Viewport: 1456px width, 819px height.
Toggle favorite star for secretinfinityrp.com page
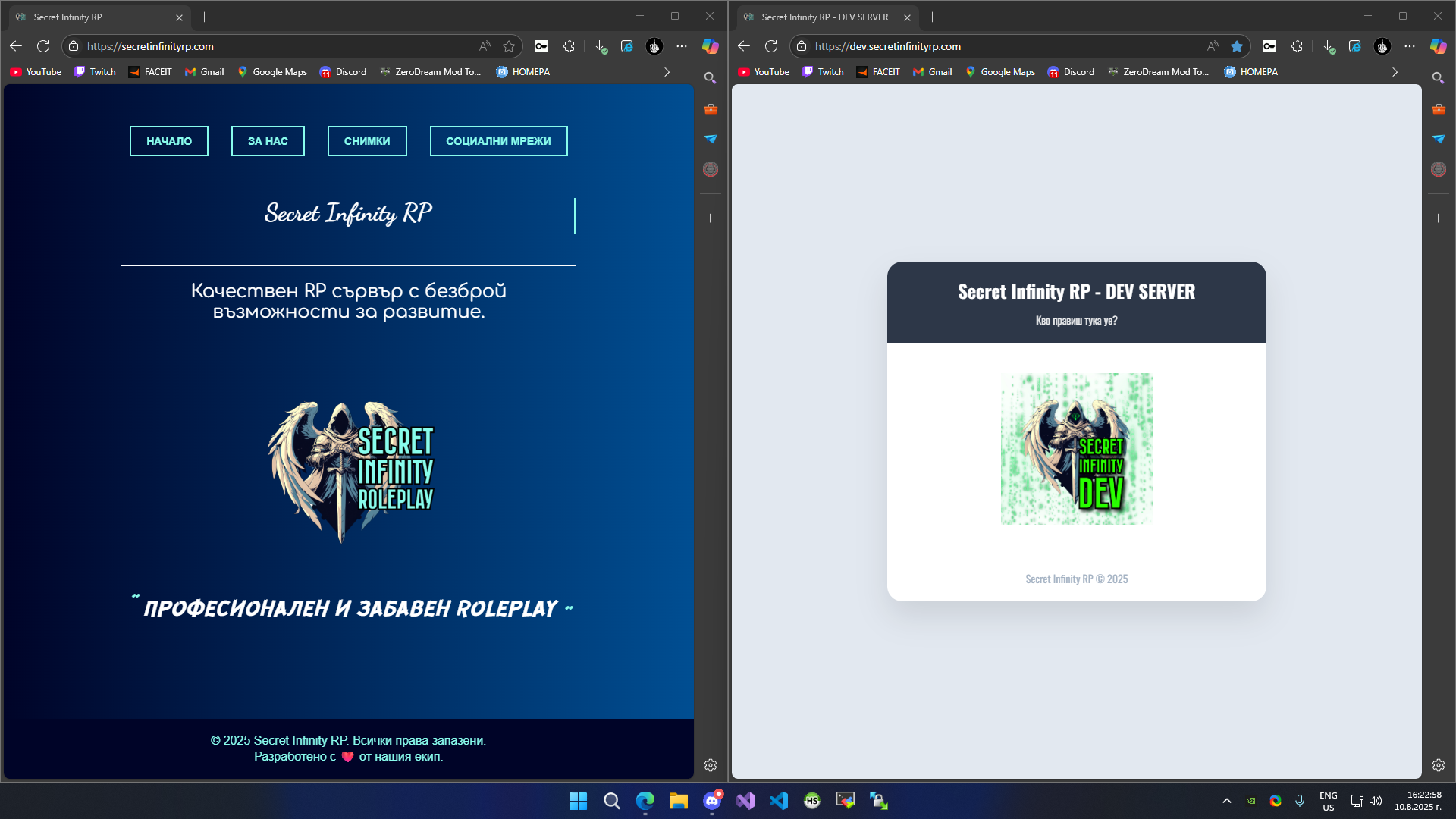coord(509,46)
